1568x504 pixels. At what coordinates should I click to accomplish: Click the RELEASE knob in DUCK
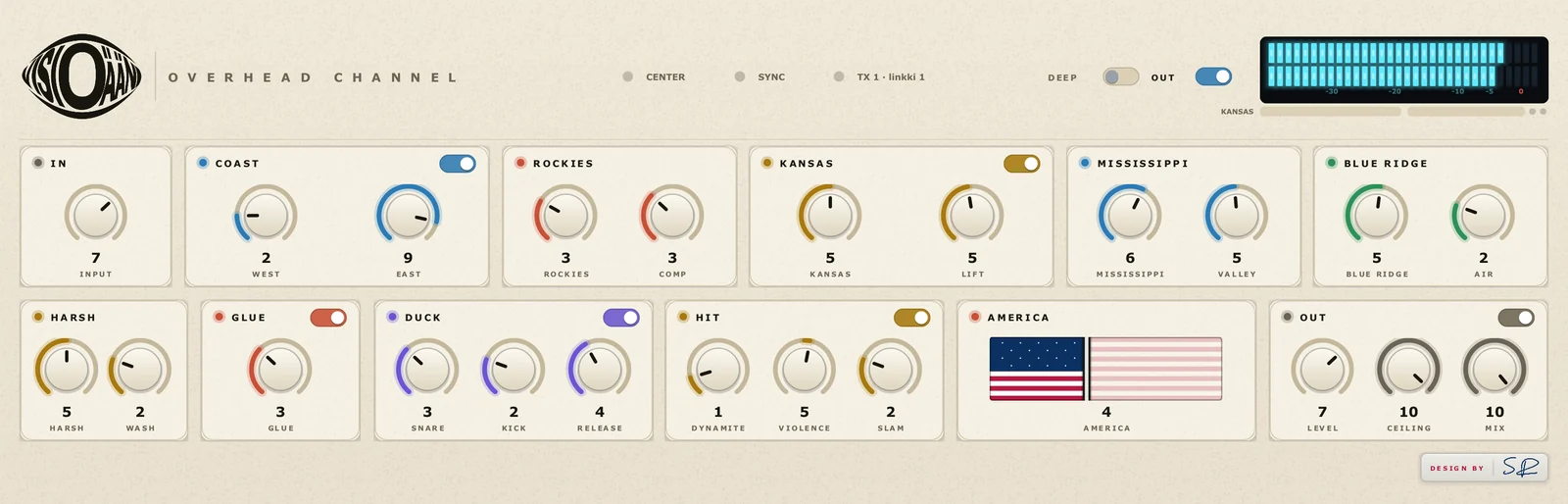click(600, 369)
